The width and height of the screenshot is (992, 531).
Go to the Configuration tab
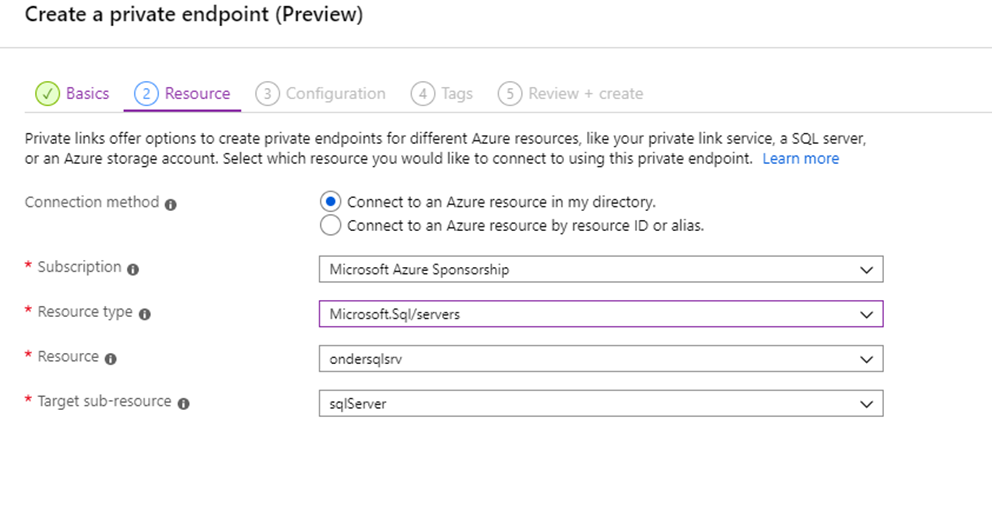click(335, 94)
